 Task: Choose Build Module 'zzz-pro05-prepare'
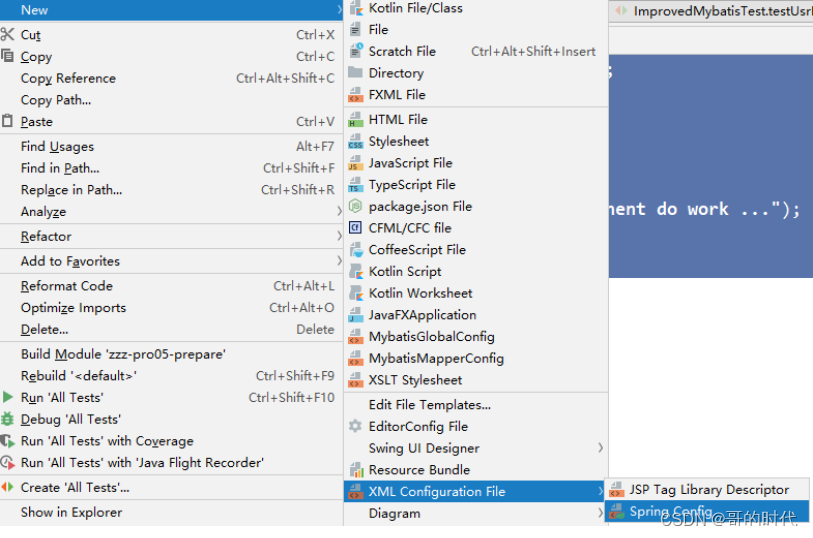pyautogui.click(x=172, y=355)
